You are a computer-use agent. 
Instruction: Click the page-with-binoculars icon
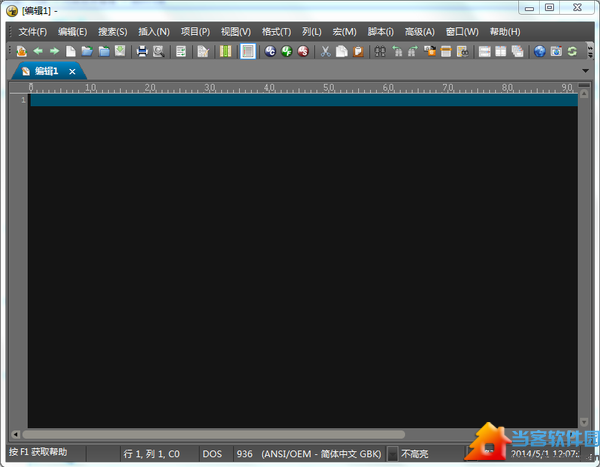pyautogui.click(x=462, y=51)
